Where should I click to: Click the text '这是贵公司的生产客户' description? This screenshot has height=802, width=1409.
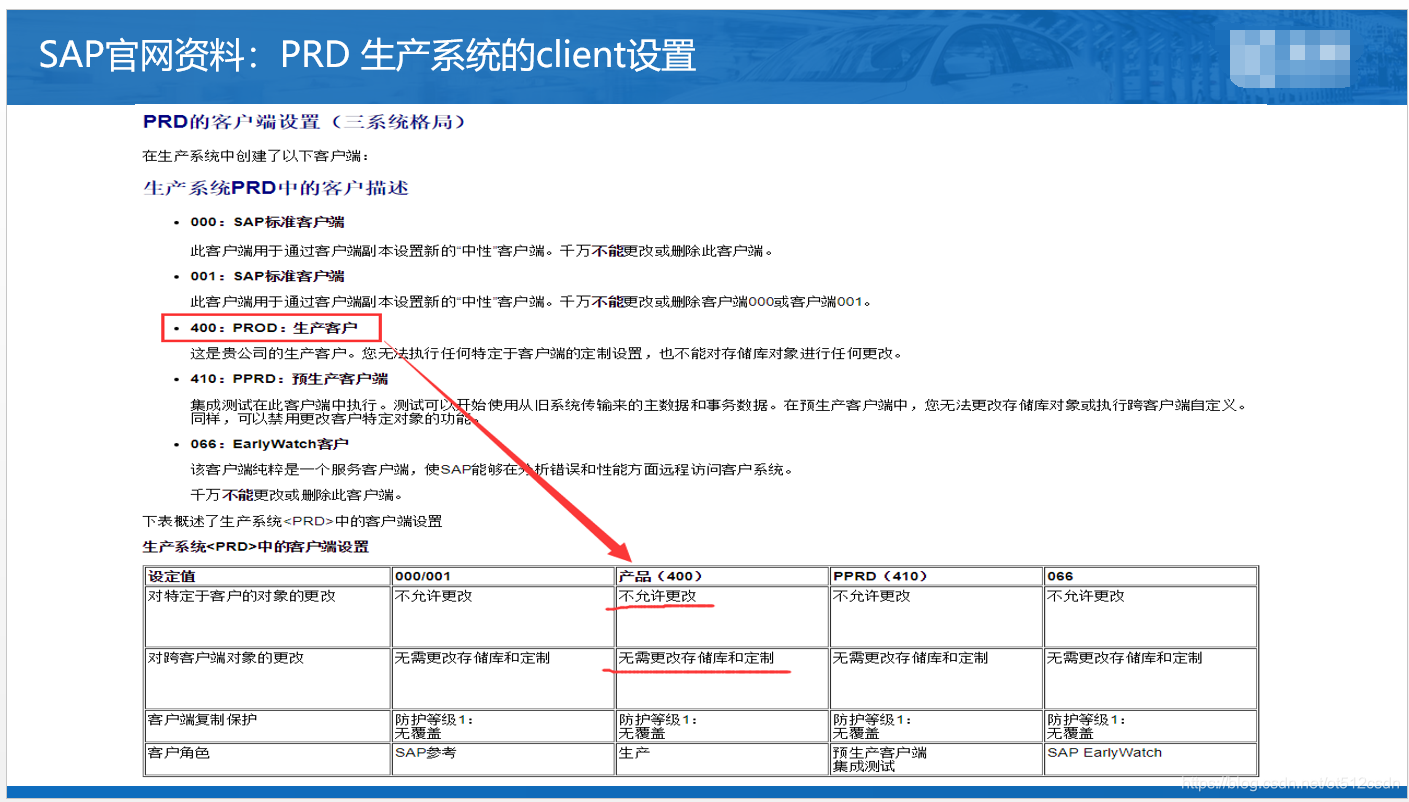click(x=547, y=353)
